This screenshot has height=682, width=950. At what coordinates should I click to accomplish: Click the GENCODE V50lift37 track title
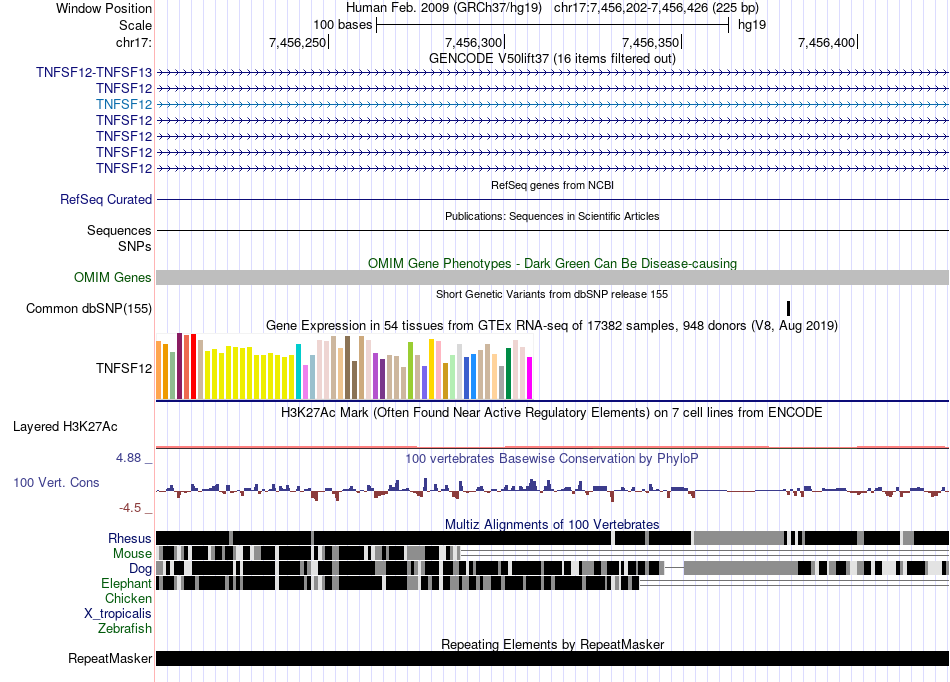[552, 59]
